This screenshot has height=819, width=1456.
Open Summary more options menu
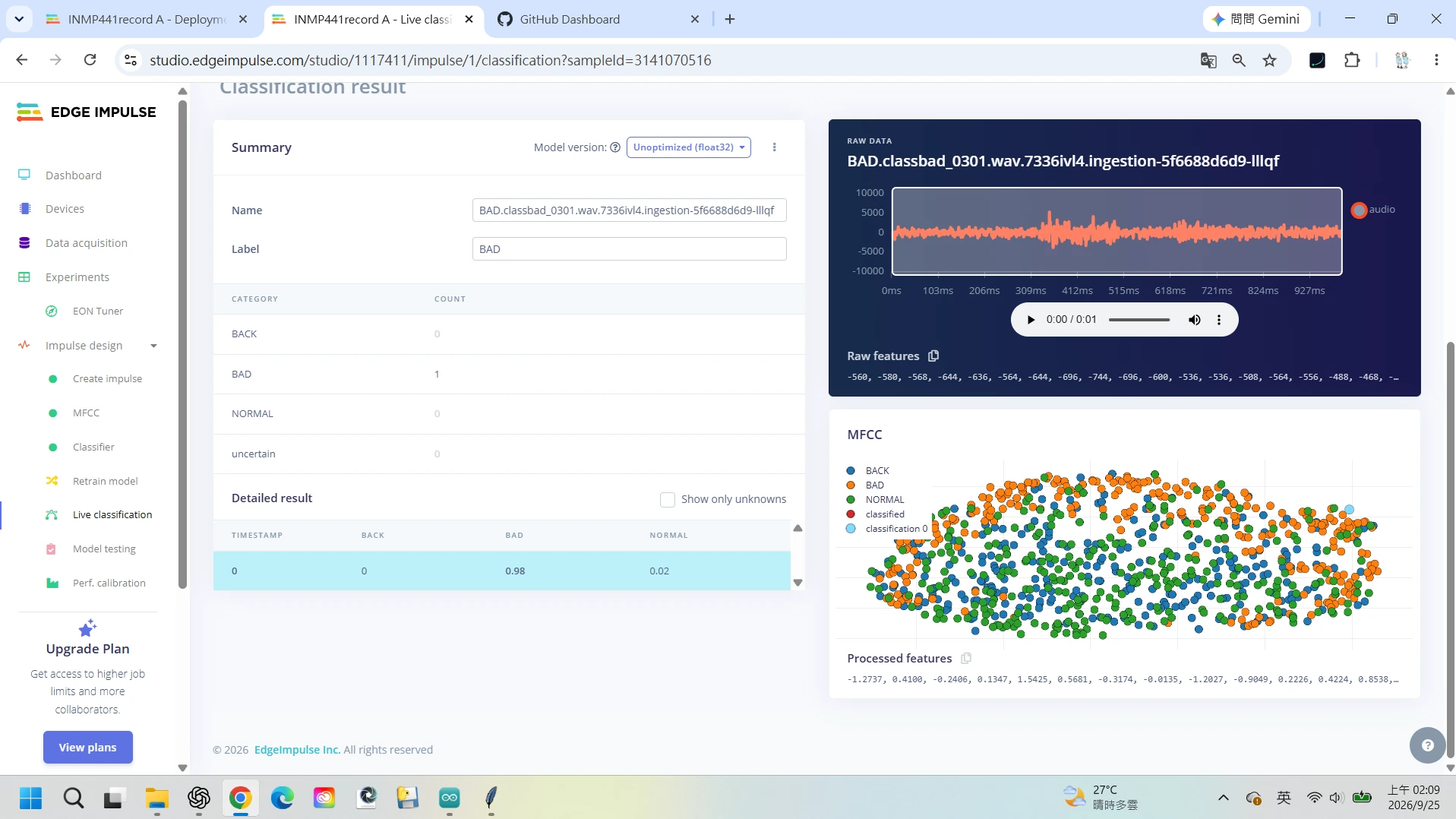775,147
